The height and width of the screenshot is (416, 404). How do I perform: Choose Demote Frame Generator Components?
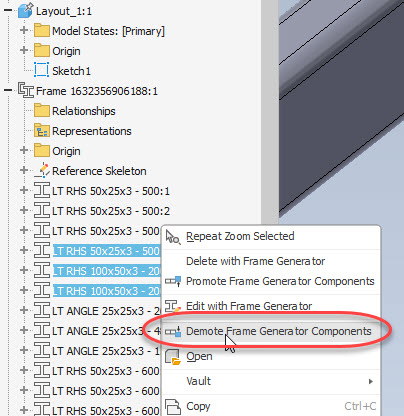point(271,331)
